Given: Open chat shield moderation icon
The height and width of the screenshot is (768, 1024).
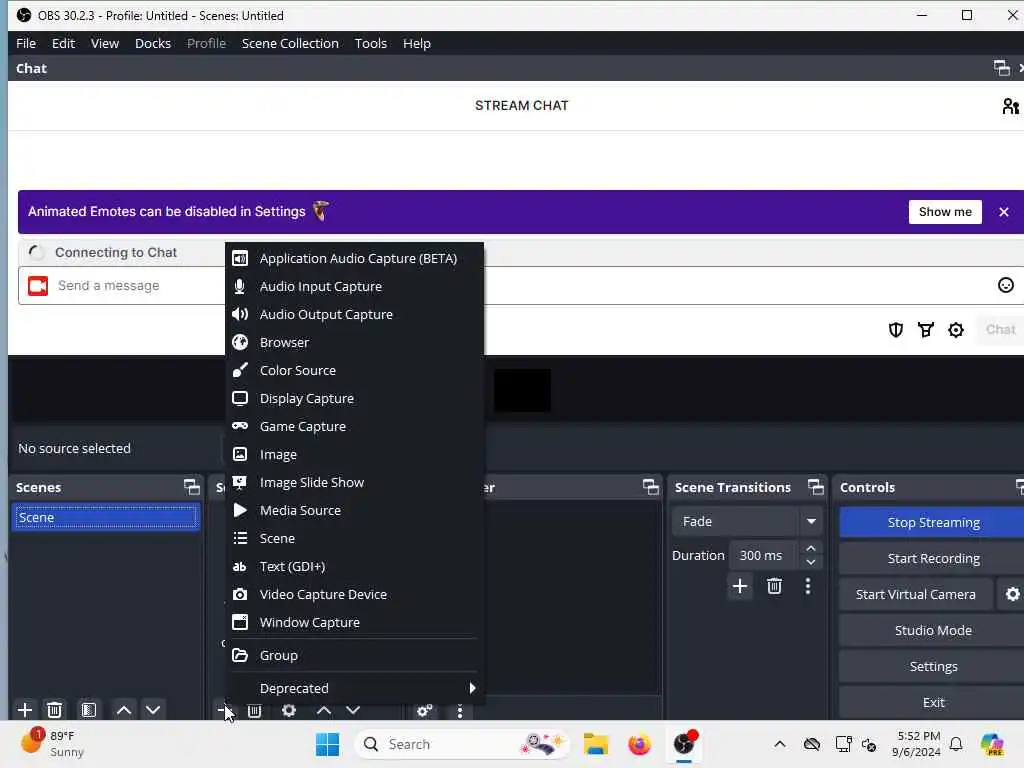Looking at the screenshot, I should 896,330.
